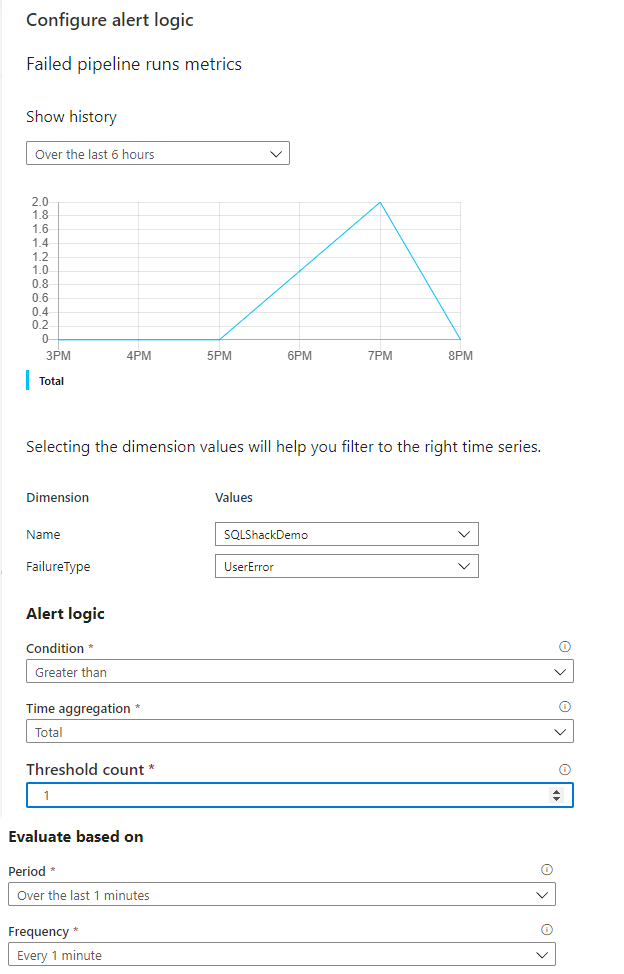Open the Frequency dropdown
The width and height of the screenshot is (624, 974).
click(x=281, y=955)
